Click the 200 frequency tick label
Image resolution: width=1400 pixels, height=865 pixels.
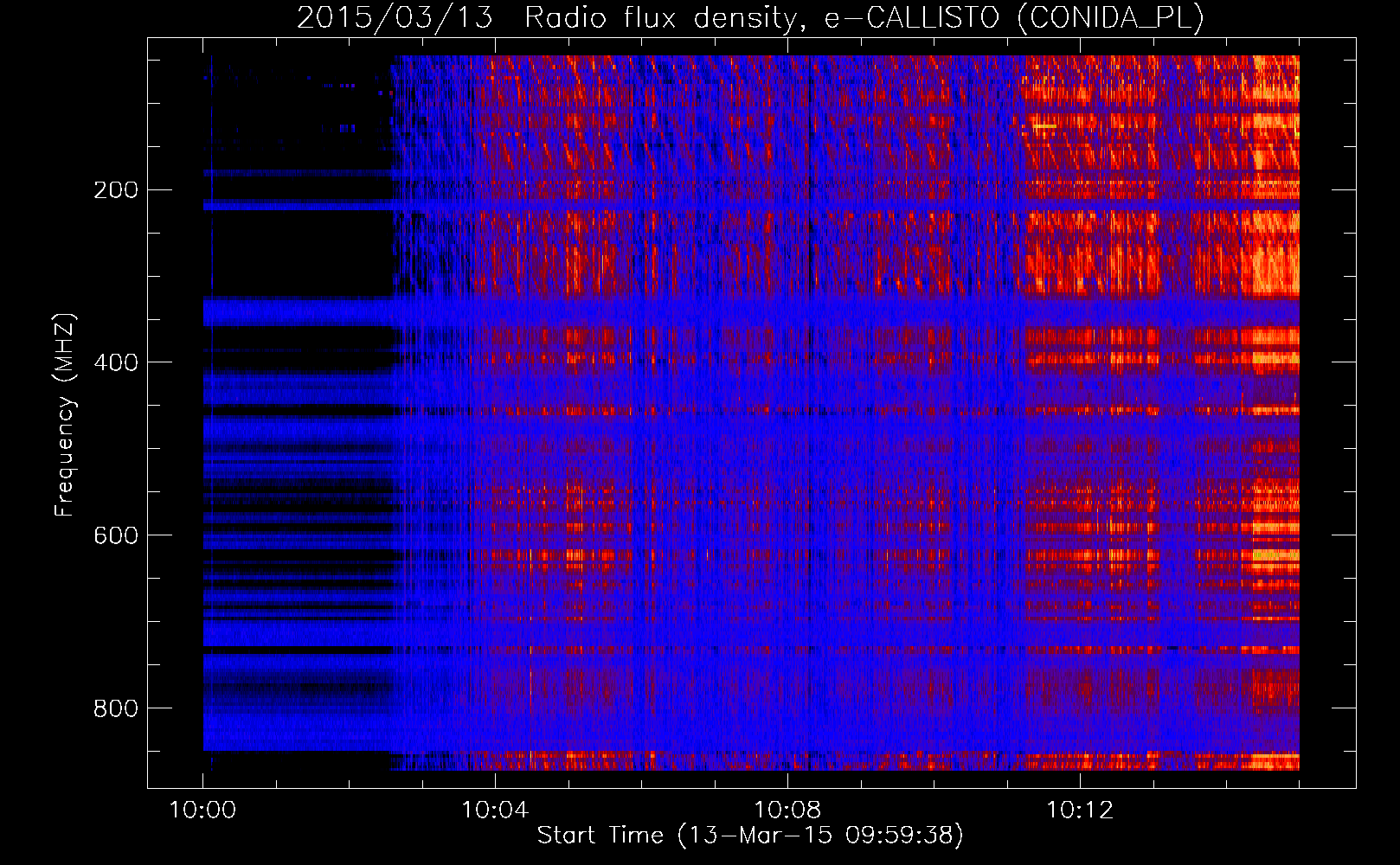[116, 190]
